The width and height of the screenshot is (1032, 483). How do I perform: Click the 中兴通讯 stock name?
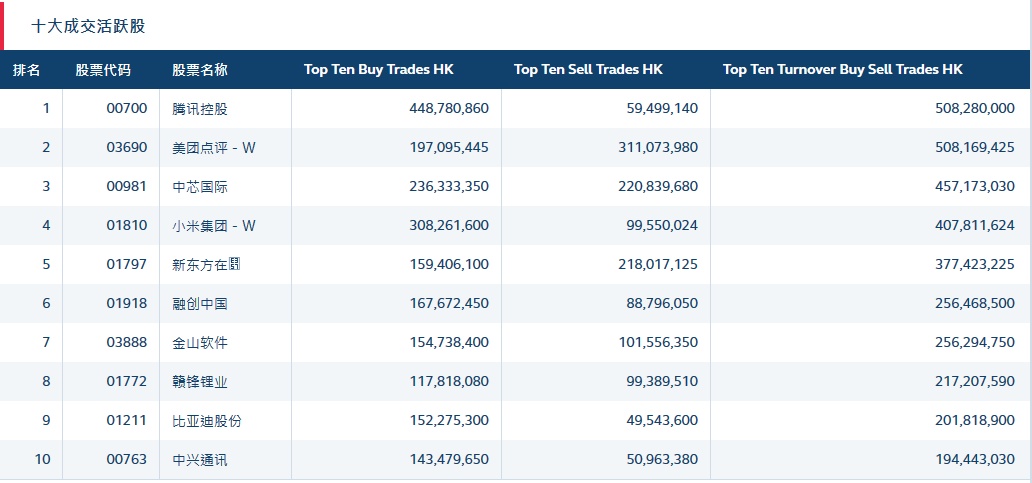click(200, 460)
